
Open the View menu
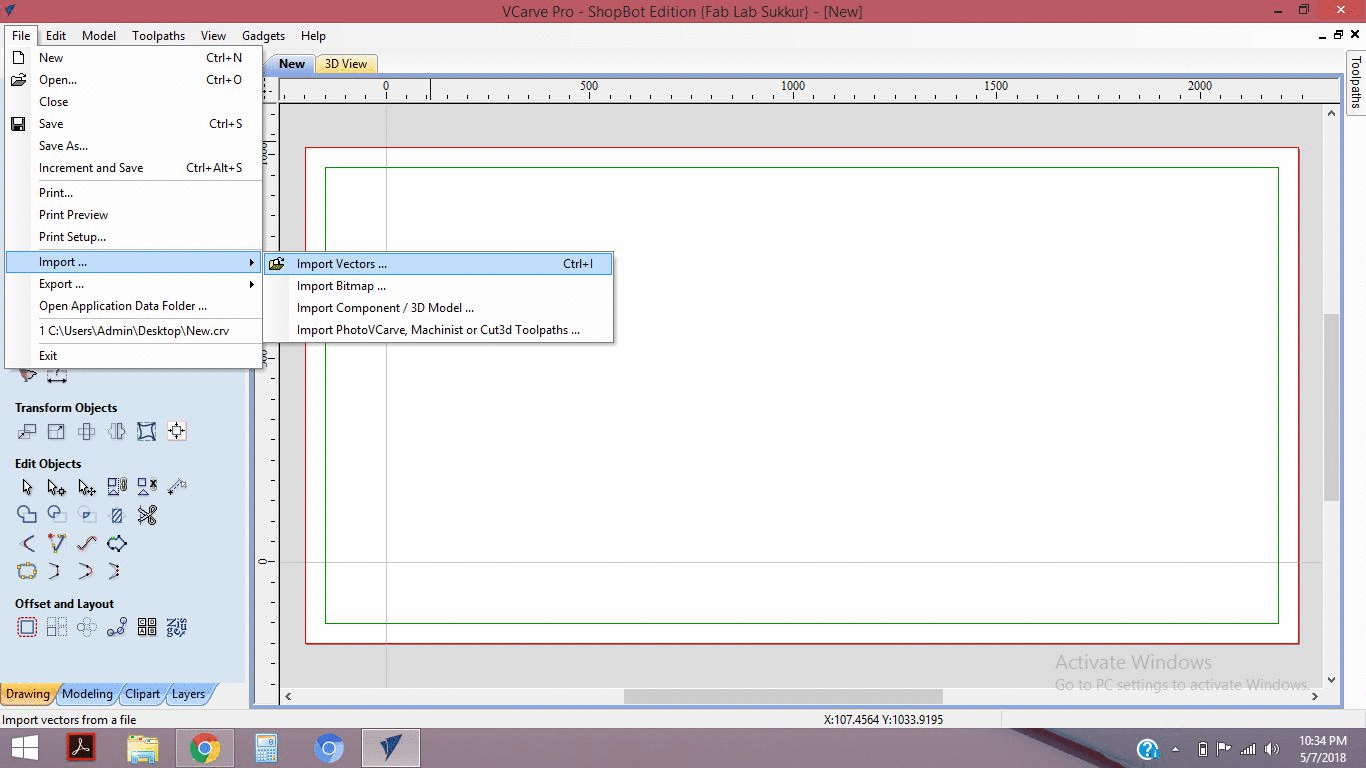[213, 36]
